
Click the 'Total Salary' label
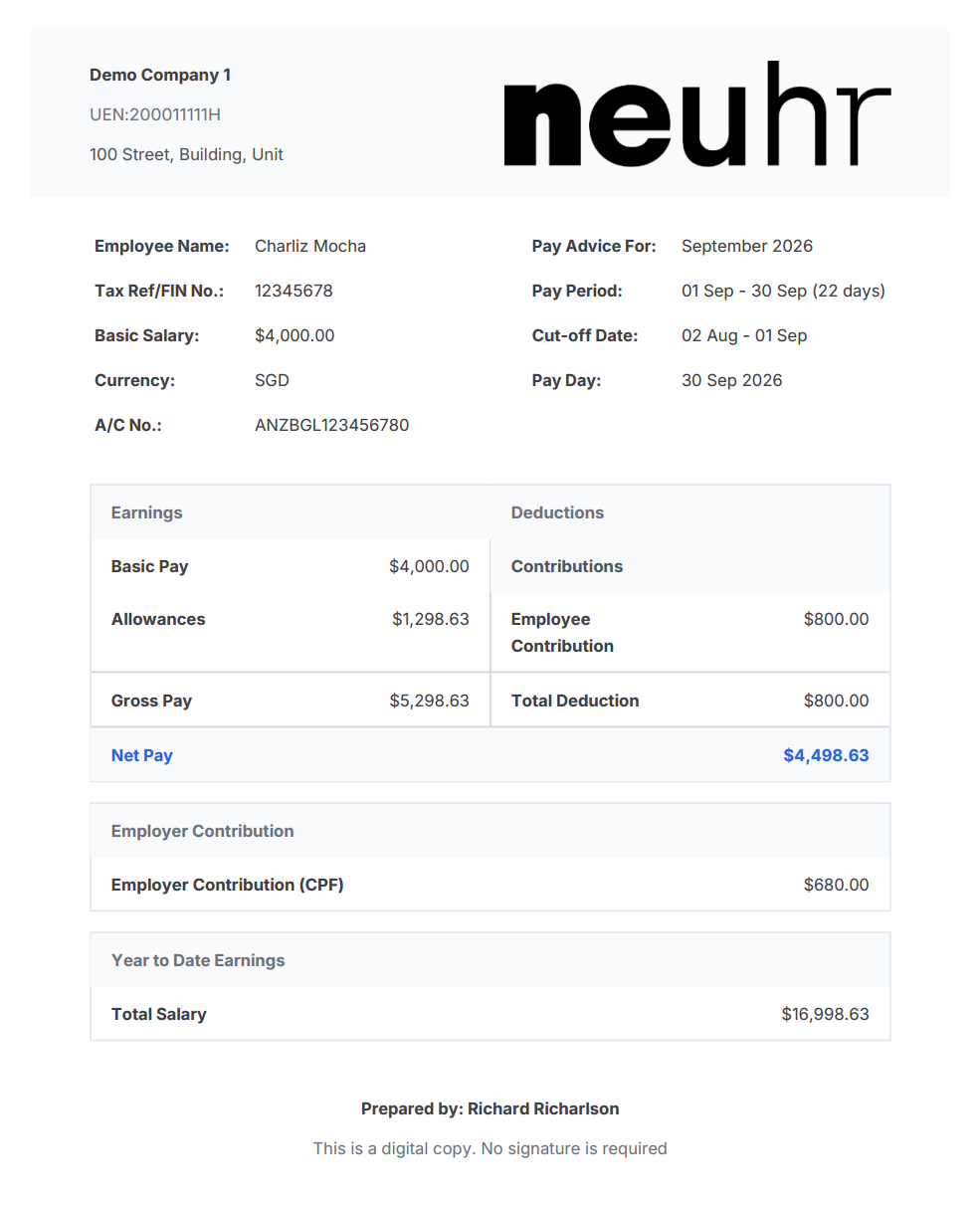point(159,1014)
